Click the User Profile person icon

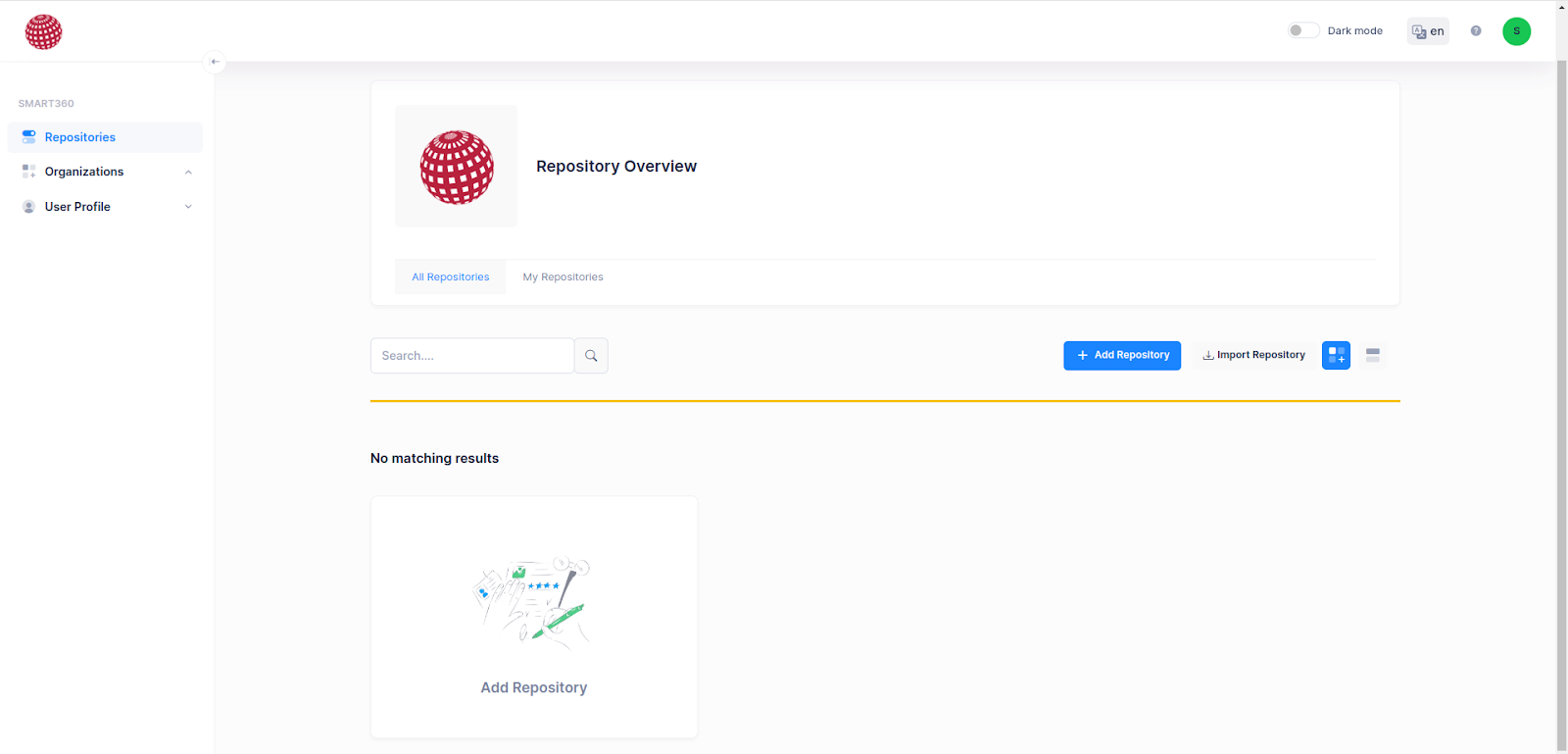tap(29, 207)
